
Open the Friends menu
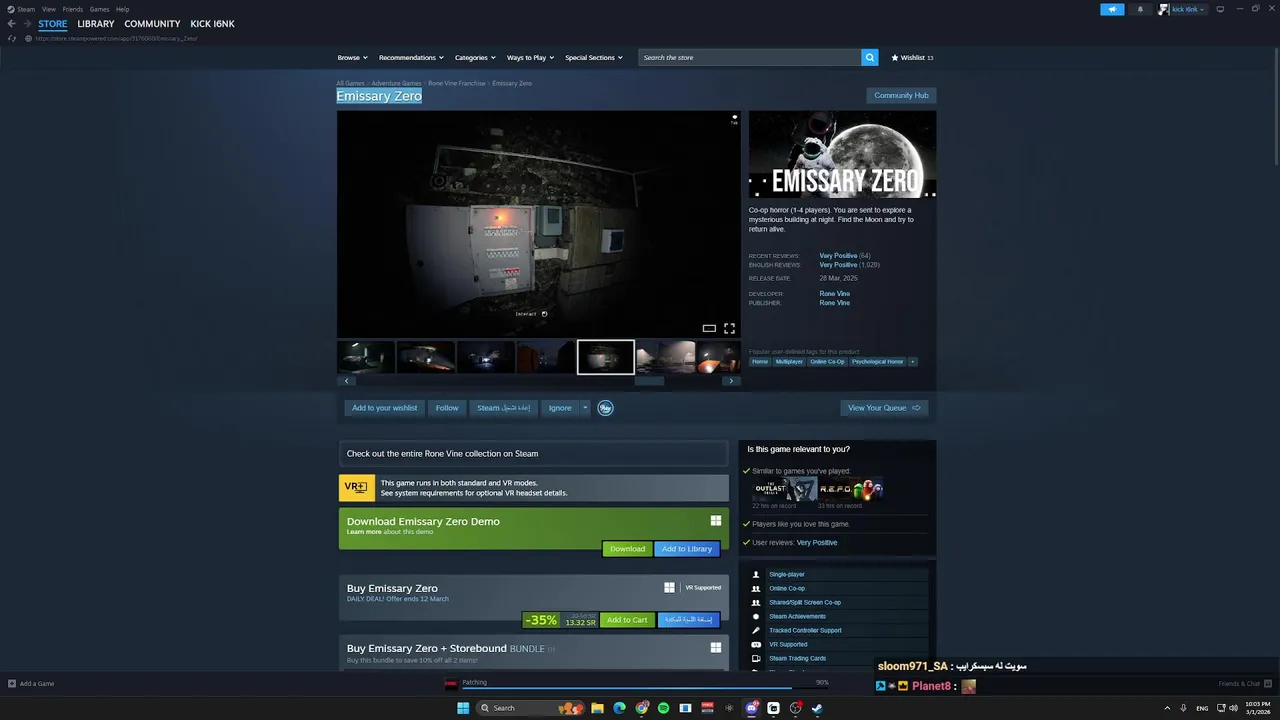[73, 9]
